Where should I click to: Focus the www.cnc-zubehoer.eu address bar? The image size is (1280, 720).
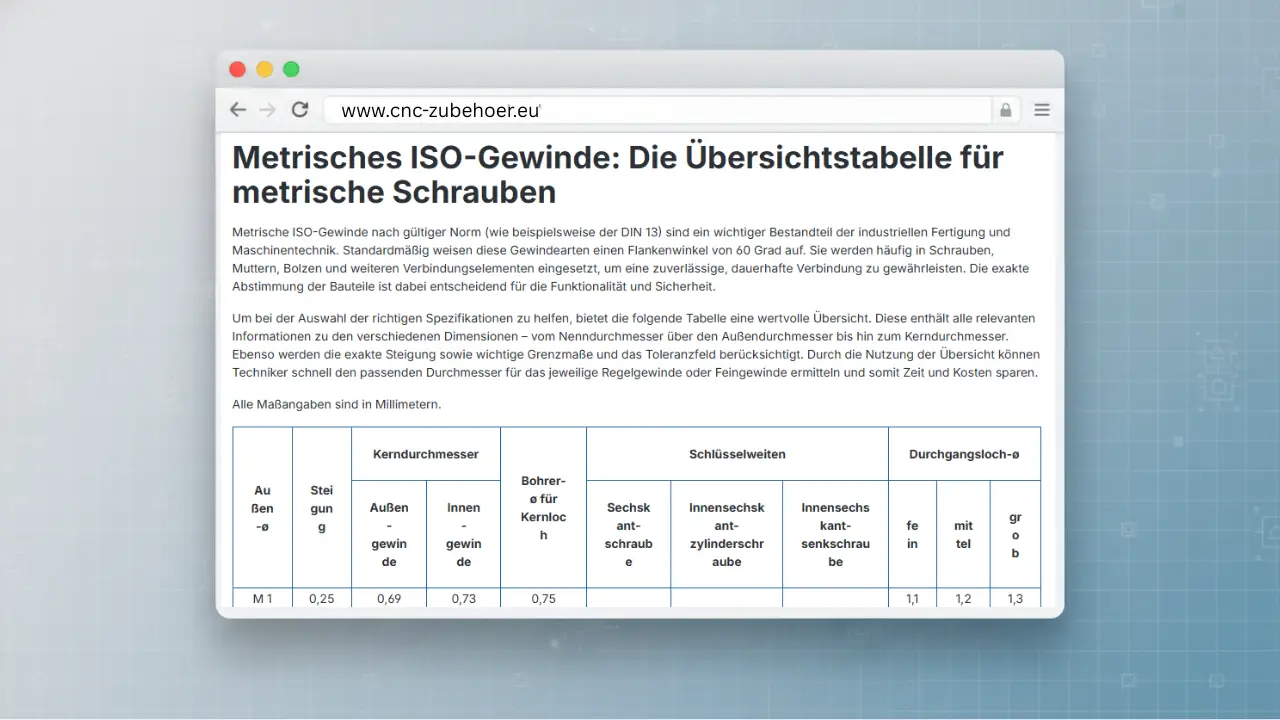click(x=657, y=110)
